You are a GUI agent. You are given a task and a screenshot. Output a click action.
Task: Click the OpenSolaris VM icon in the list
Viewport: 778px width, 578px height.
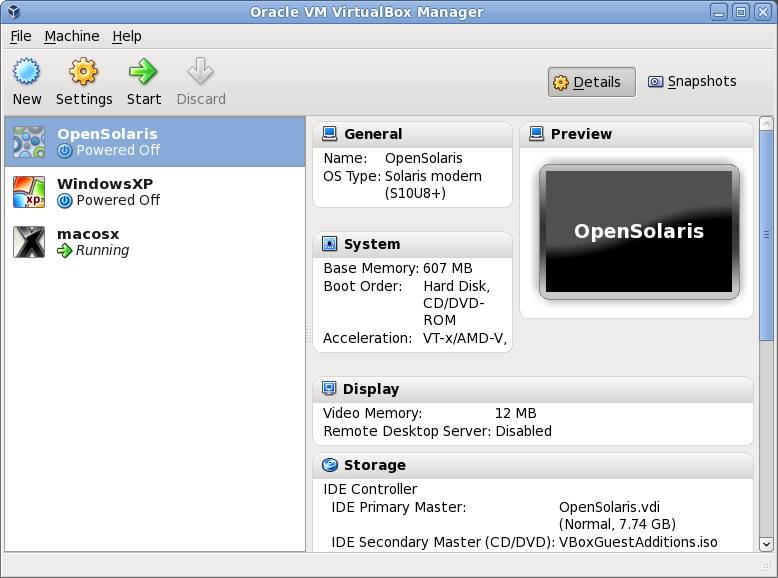[29, 142]
